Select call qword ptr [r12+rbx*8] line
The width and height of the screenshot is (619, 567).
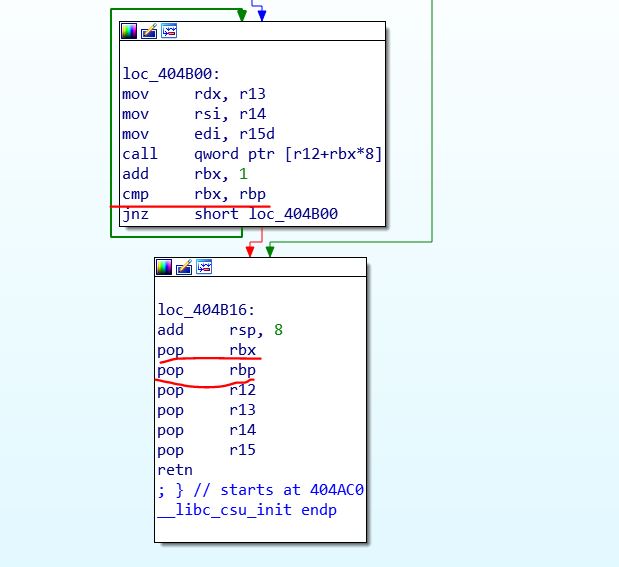point(252,154)
